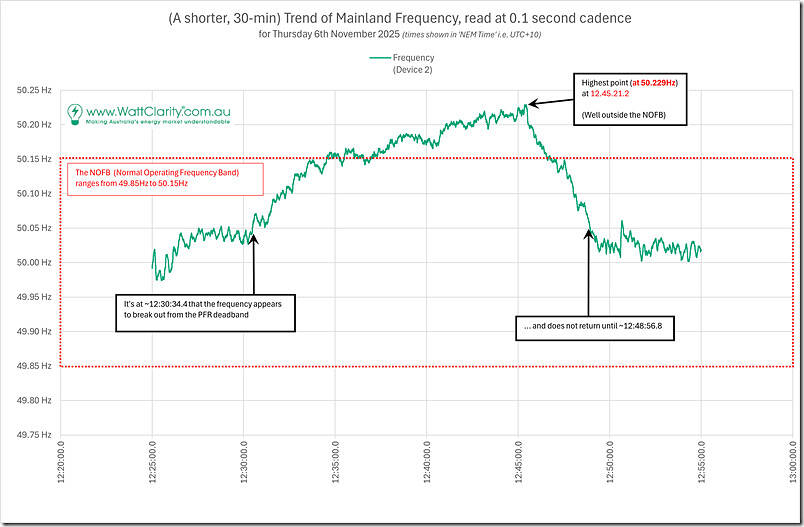Click the 49.75 Hz y-axis label
Screen dimensions: 804x527
point(38,435)
